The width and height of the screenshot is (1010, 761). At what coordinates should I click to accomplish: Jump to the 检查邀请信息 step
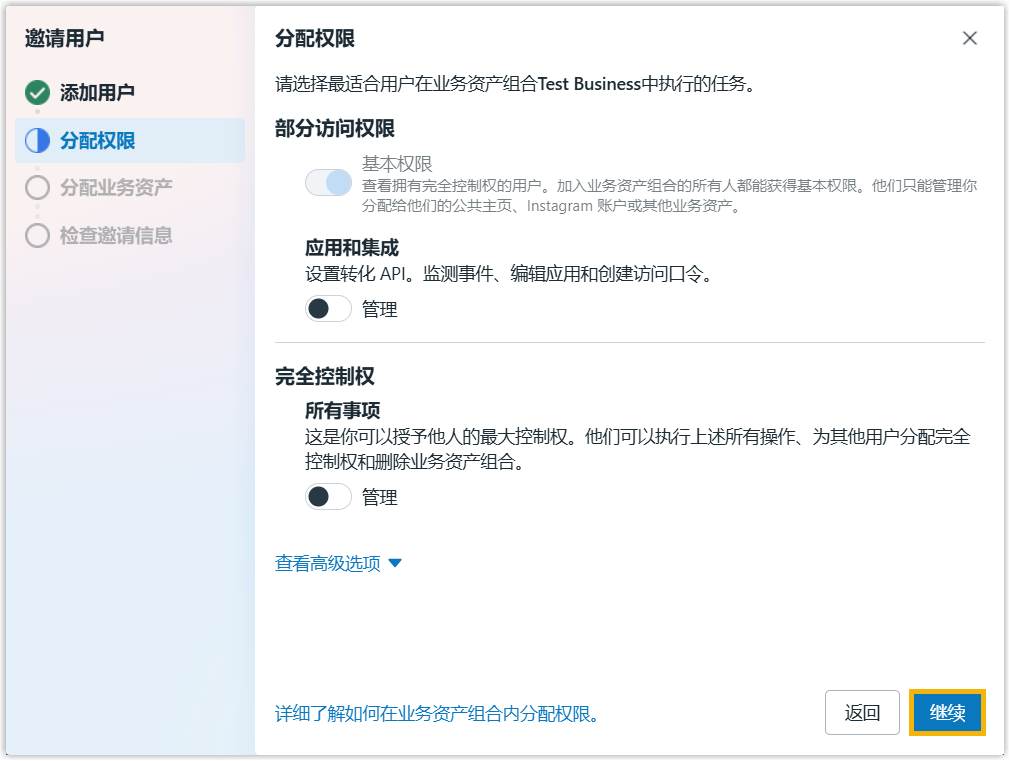(116, 236)
